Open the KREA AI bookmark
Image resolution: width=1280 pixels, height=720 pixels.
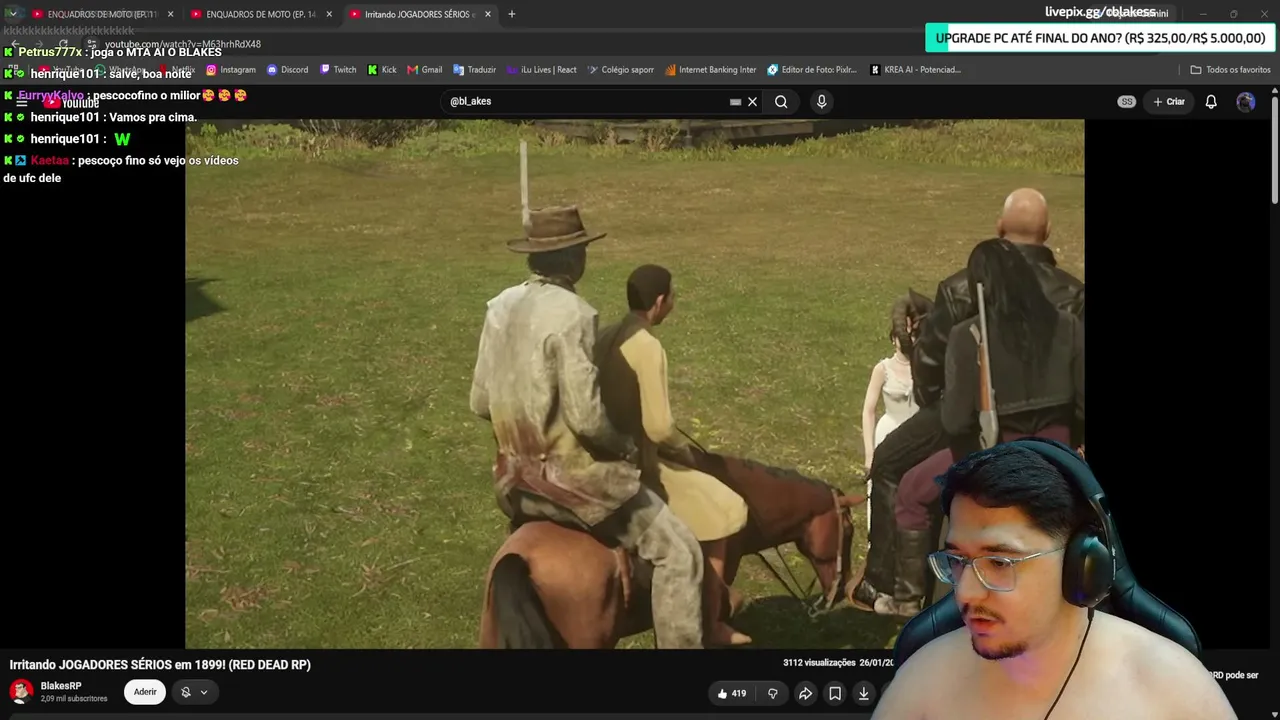click(x=916, y=70)
